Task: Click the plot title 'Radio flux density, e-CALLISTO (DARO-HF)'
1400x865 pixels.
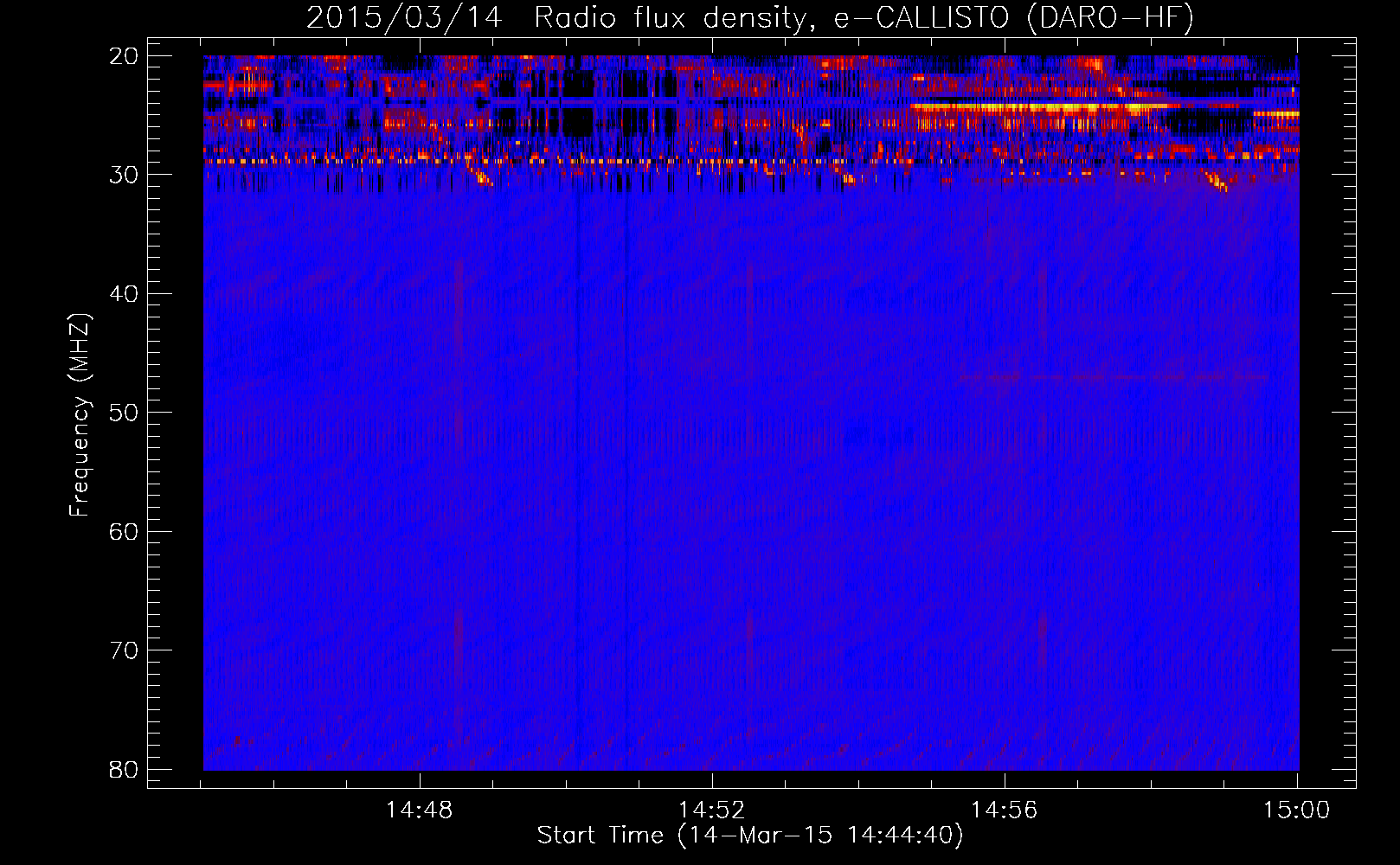Action: (864, 18)
